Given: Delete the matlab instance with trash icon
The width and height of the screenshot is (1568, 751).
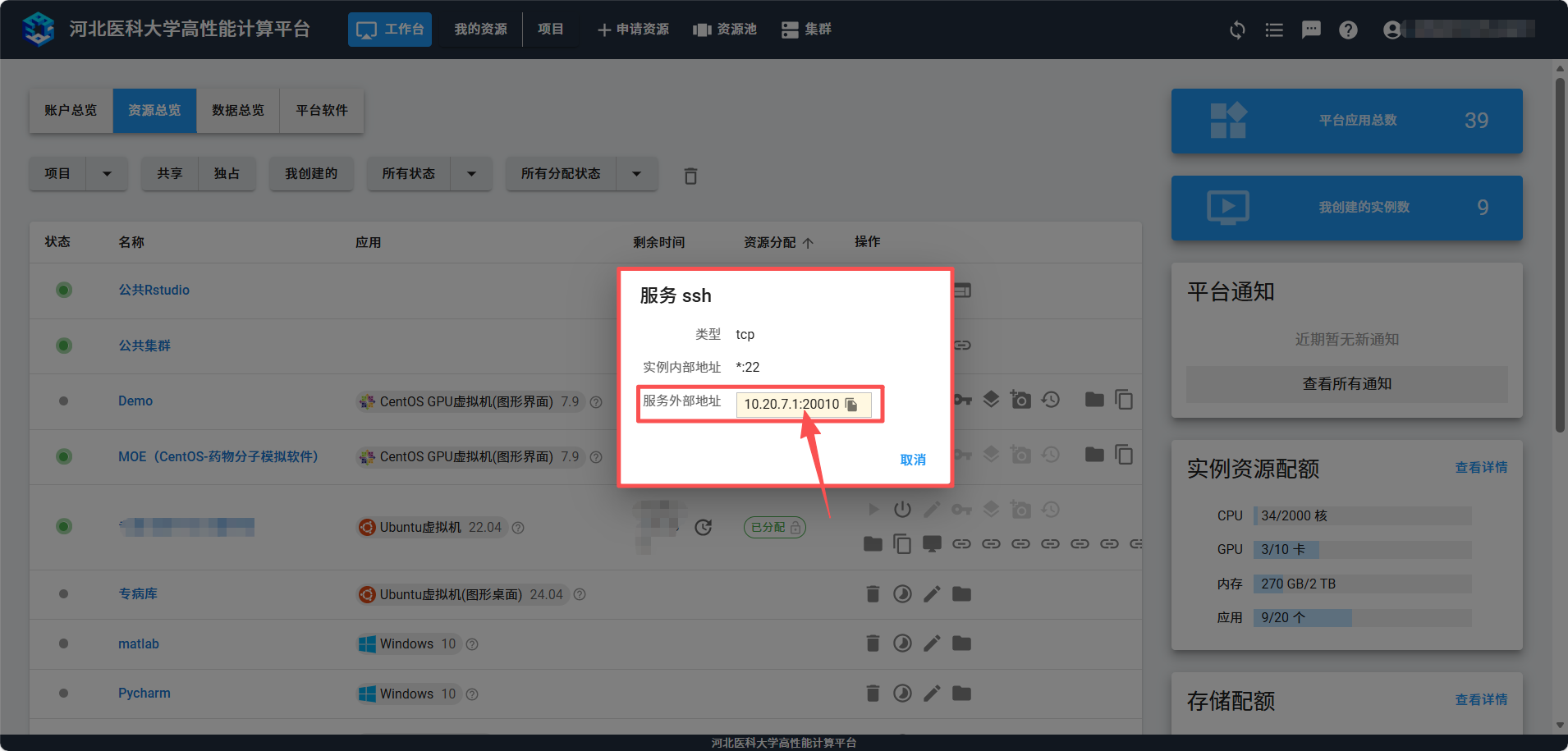Looking at the screenshot, I should click(873, 643).
